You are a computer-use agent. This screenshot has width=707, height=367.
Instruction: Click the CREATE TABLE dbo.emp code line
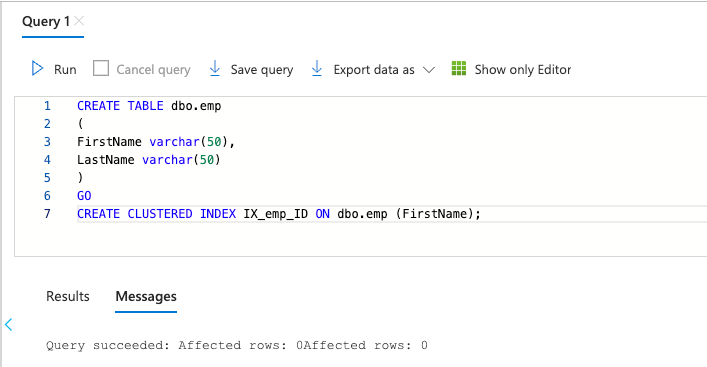pyautogui.click(x=149, y=106)
